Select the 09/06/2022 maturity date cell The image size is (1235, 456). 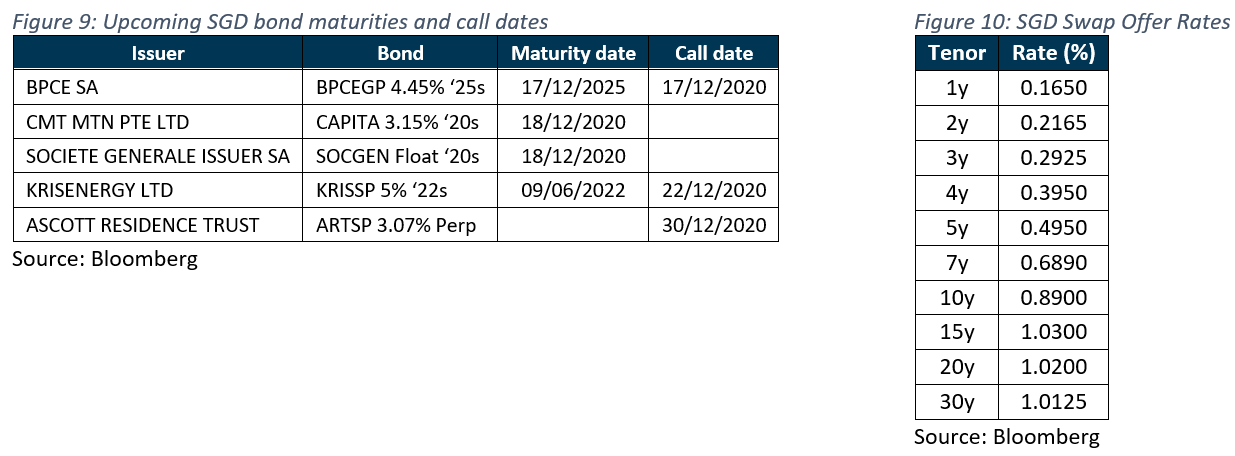[574, 190]
